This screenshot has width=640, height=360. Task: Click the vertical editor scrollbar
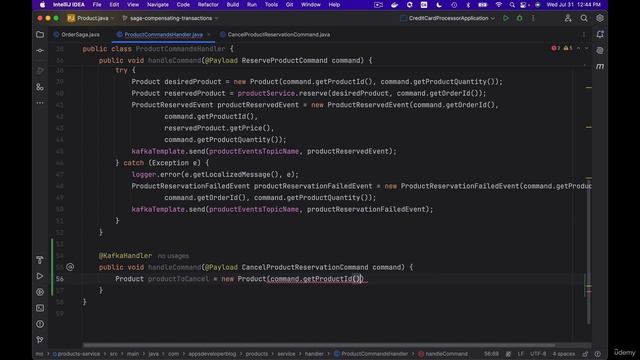[x=589, y=251]
